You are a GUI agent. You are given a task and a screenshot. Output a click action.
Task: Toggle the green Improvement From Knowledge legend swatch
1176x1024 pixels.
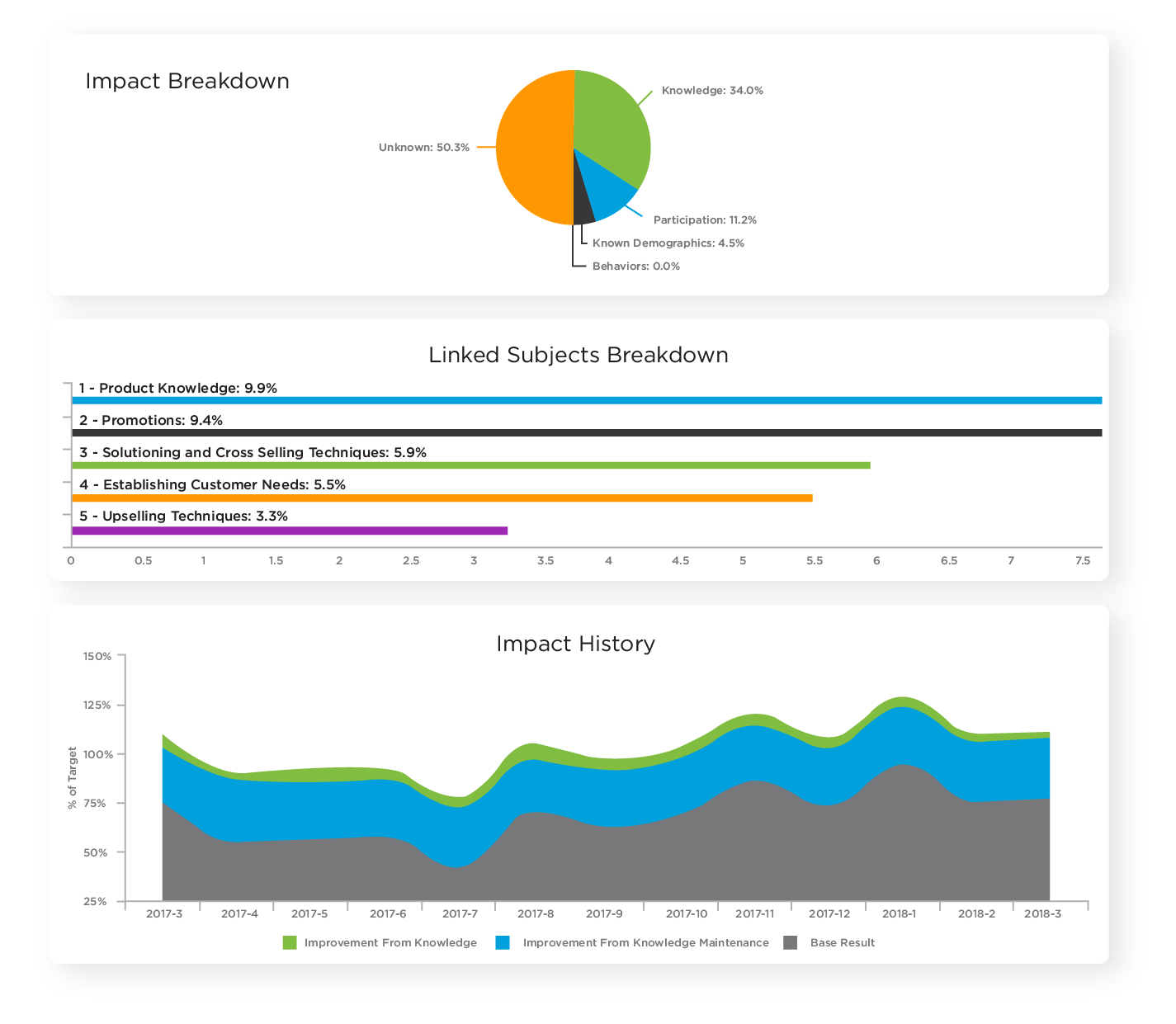[290, 942]
